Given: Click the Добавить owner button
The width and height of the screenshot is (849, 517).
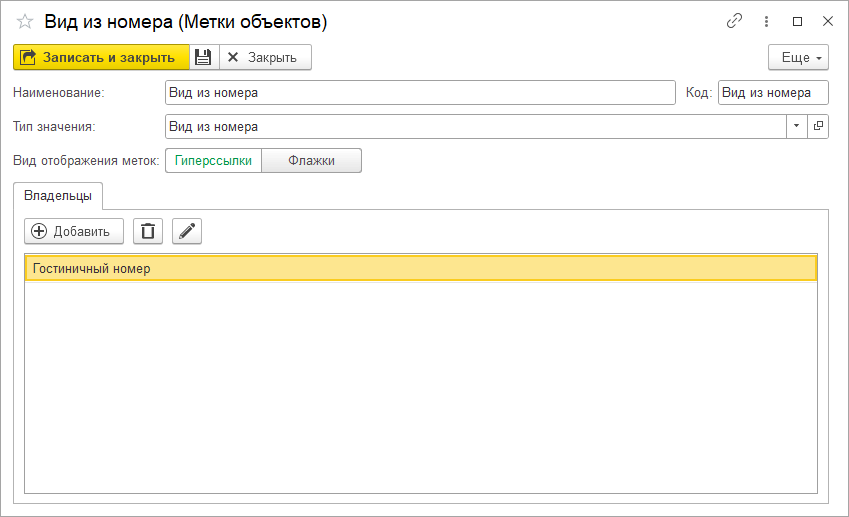Looking at the screenshot, I should 74,231.
